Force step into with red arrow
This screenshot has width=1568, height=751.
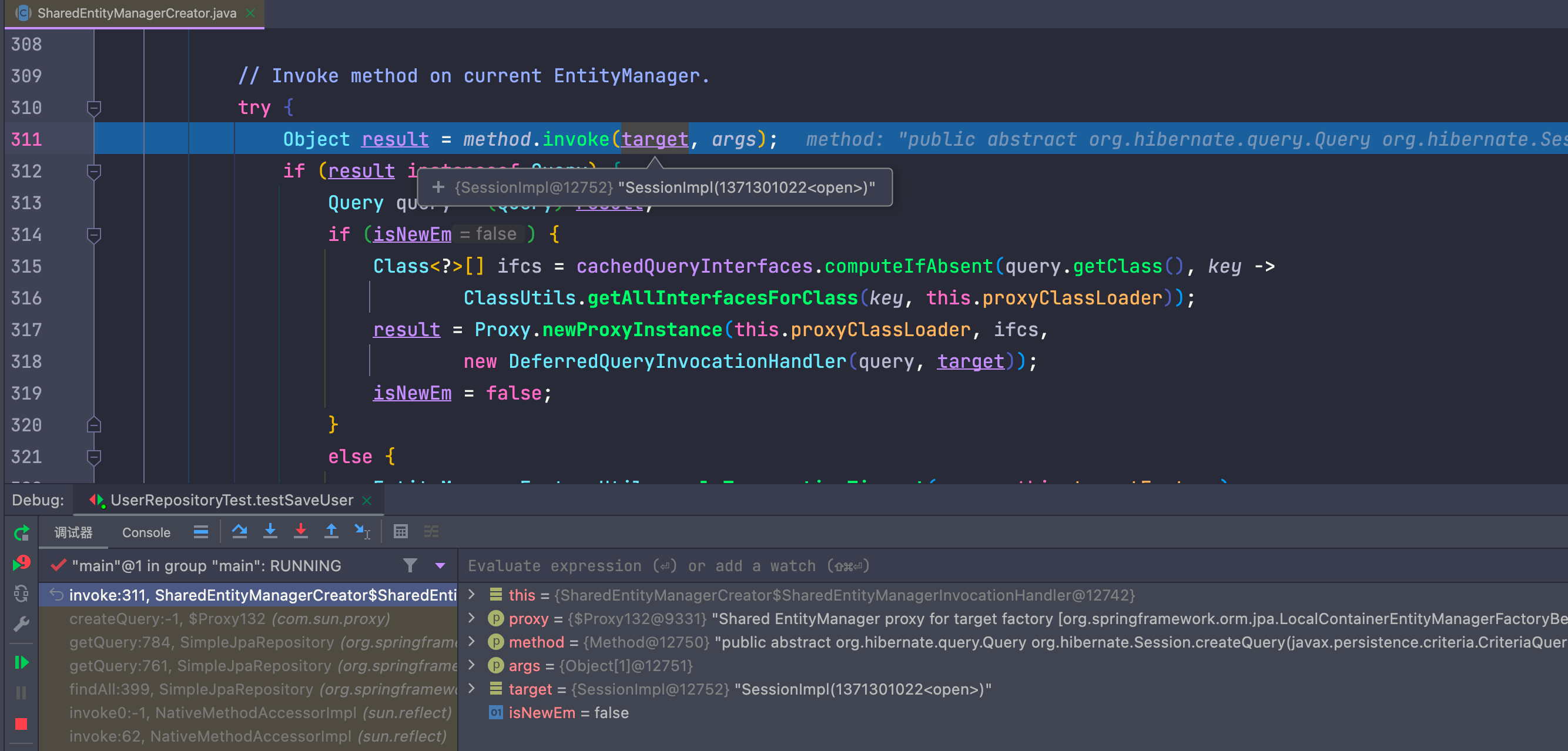(301, 532)
